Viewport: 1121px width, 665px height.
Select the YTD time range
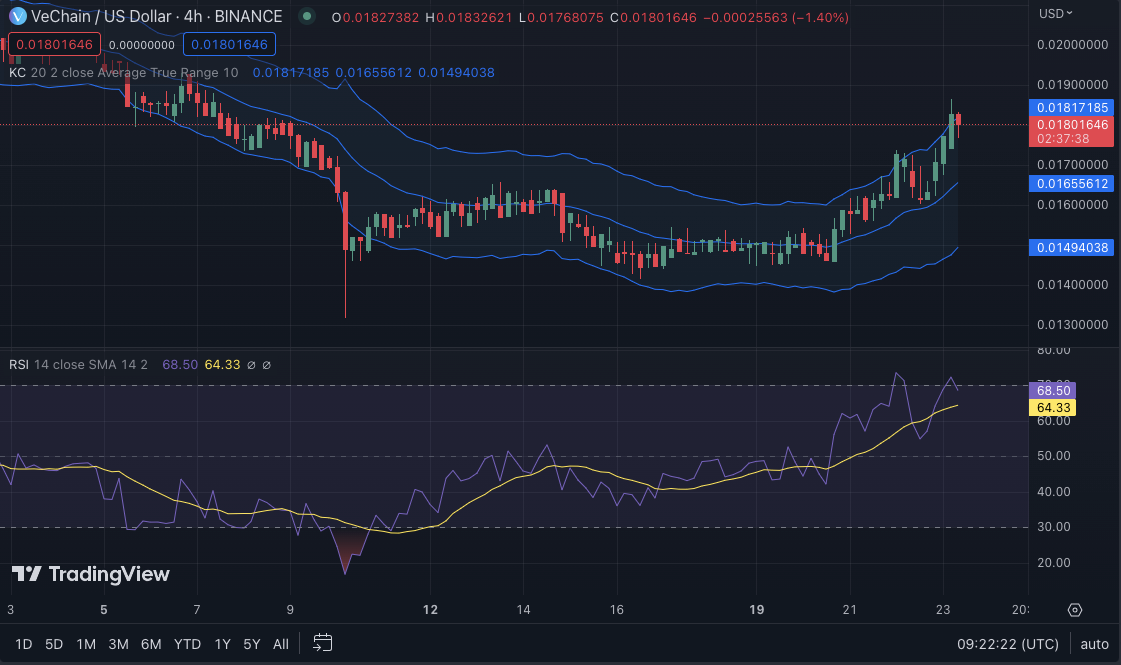(x=187, y=644)
